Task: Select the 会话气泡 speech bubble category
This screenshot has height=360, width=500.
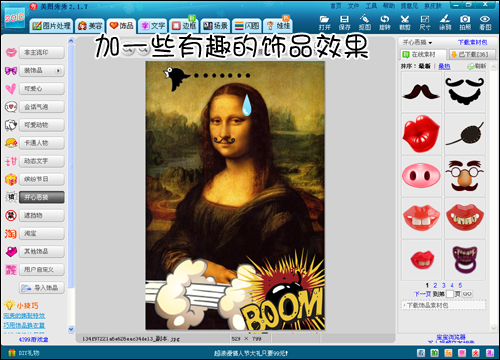Action: (42, 107)
